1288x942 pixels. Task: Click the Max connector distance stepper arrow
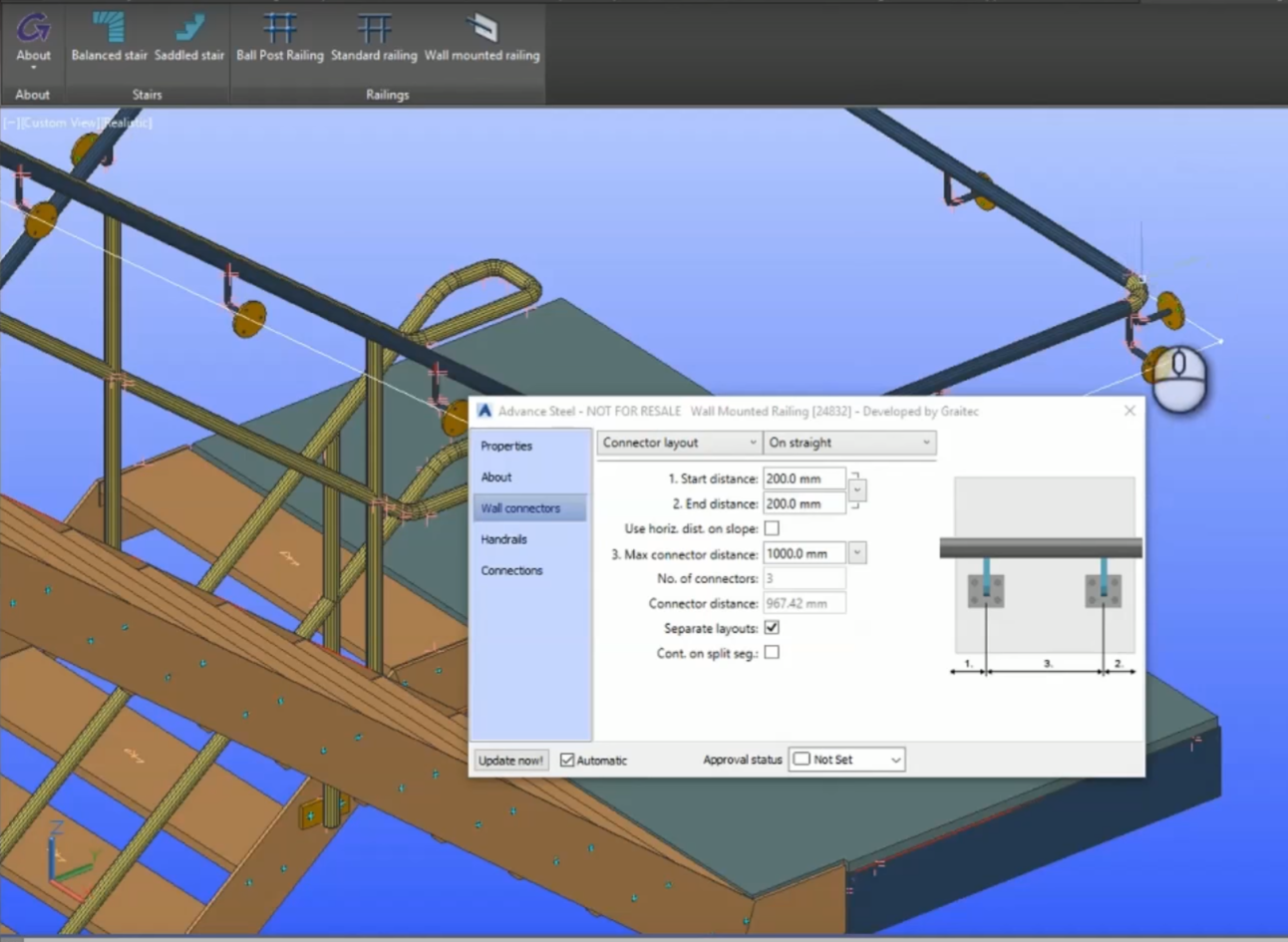[x=856, y=553]
